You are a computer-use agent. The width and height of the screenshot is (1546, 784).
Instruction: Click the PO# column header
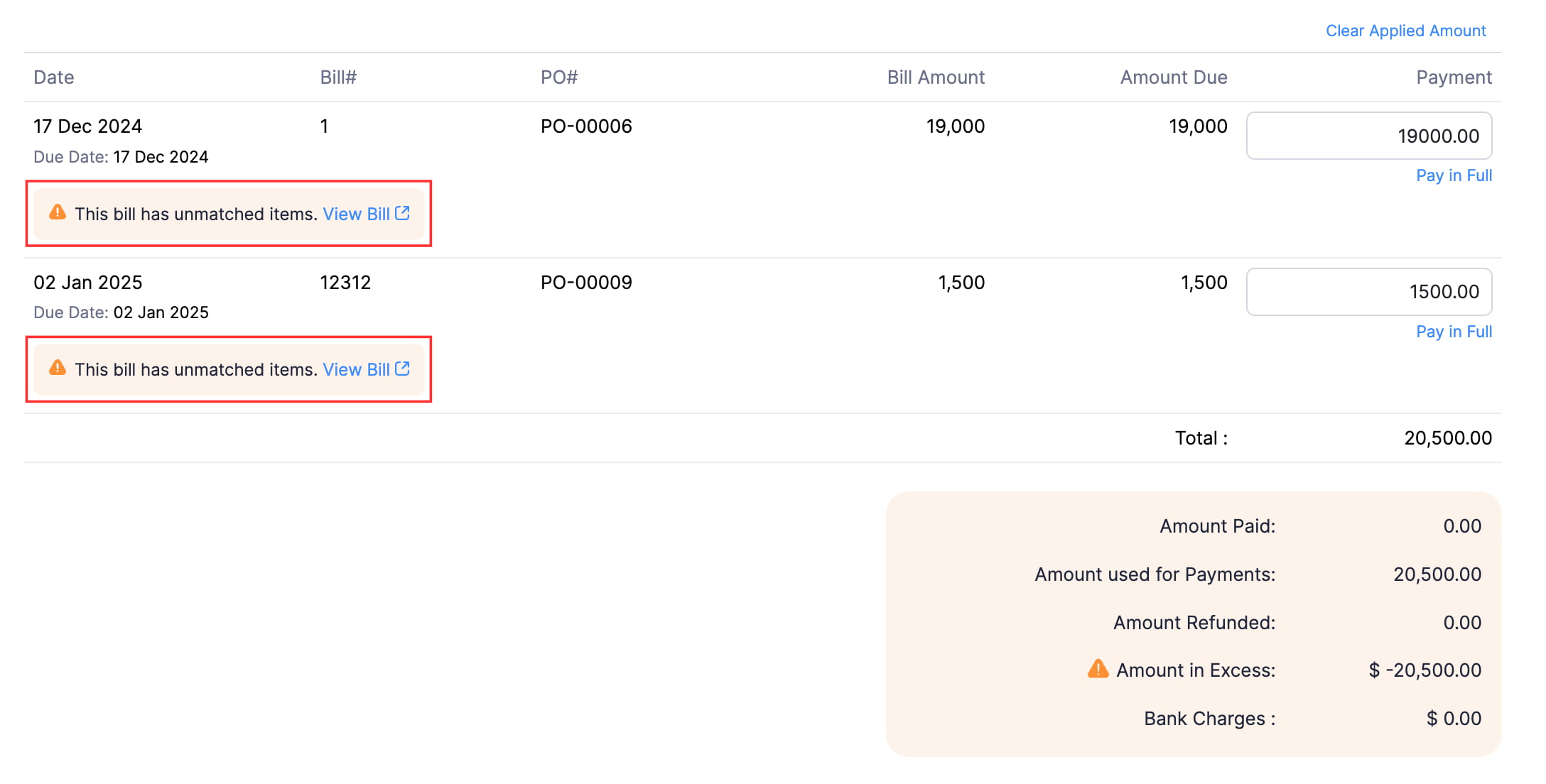[559, 77]
